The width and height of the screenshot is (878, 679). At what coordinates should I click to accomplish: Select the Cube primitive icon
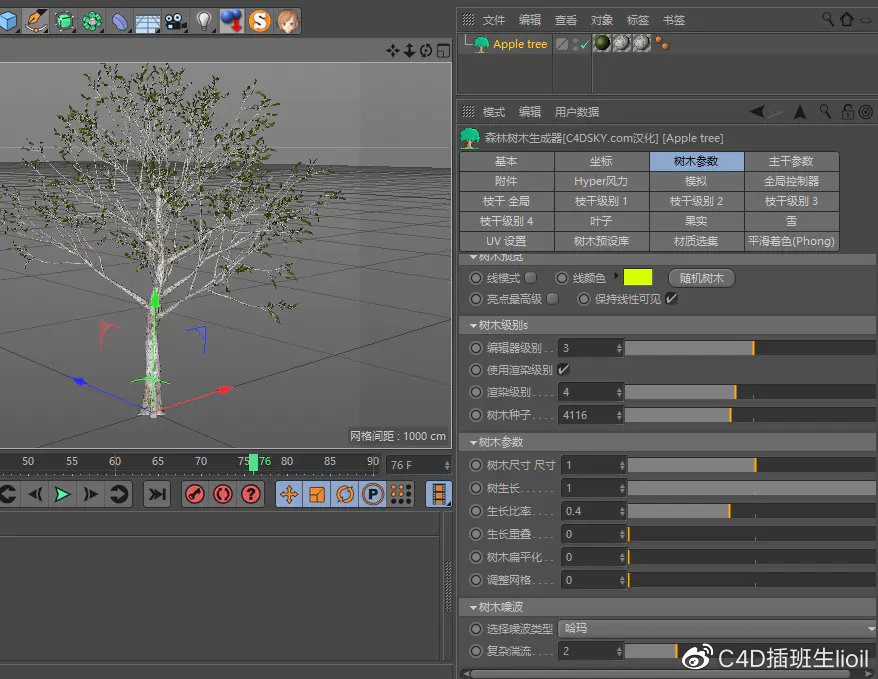coord(12,17)
